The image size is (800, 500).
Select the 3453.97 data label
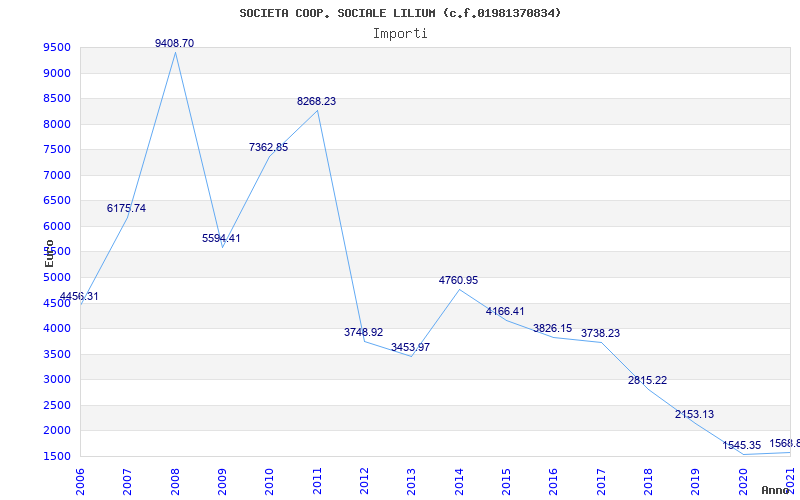point(410,347)
